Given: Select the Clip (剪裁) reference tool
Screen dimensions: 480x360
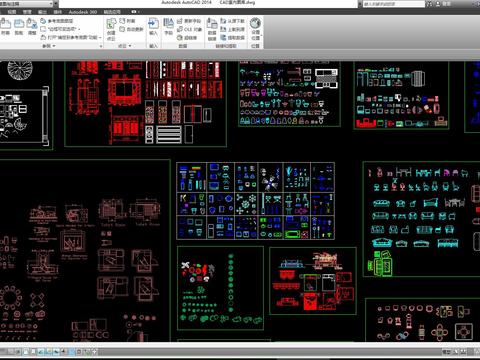Looking at the screenshot, I should tap(19, 27).
